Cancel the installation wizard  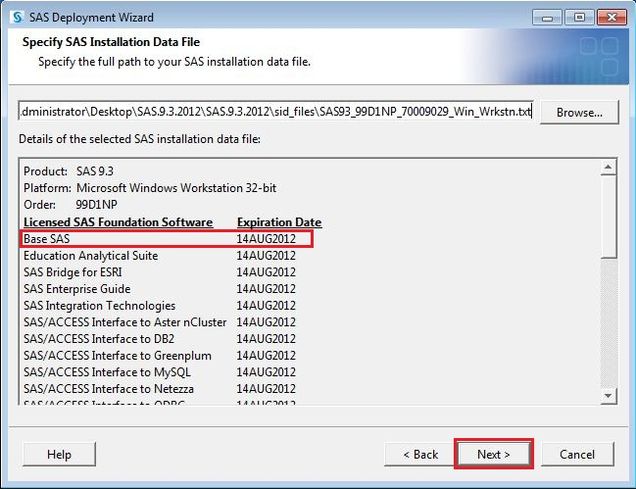click(577, 454)
